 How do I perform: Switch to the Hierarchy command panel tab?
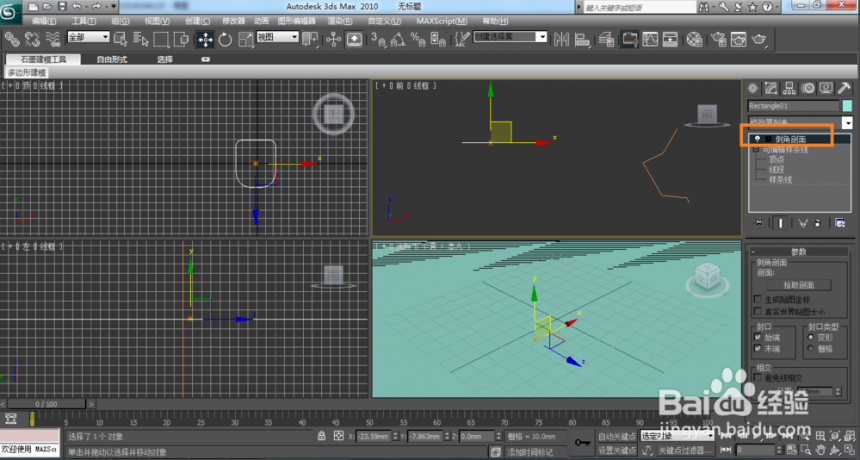(789, 88)
